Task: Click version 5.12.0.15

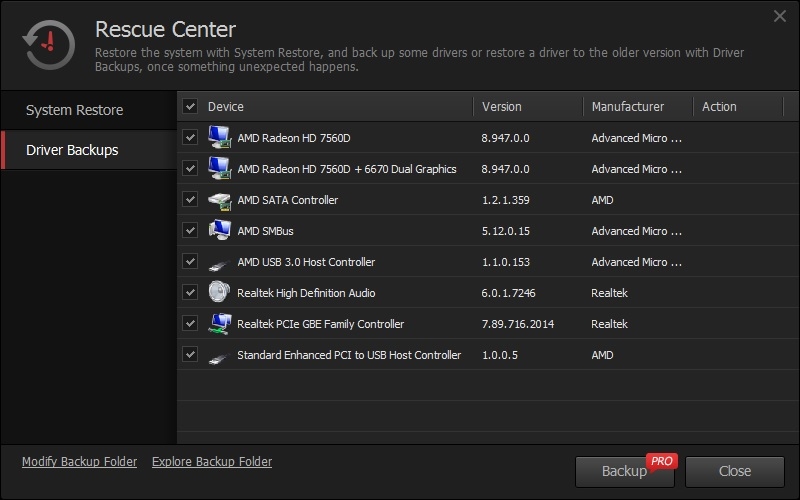Action: [x=506, y=231]
